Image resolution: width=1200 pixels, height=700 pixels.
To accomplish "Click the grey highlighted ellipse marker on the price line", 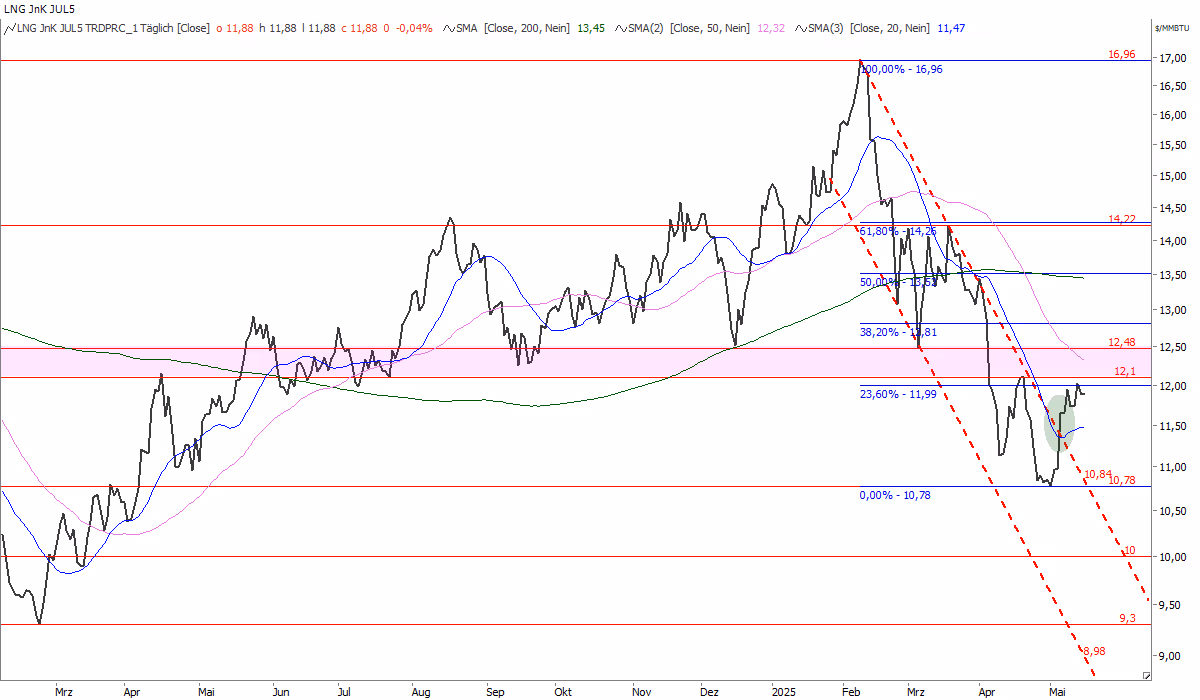I will tap(1059, 423).
